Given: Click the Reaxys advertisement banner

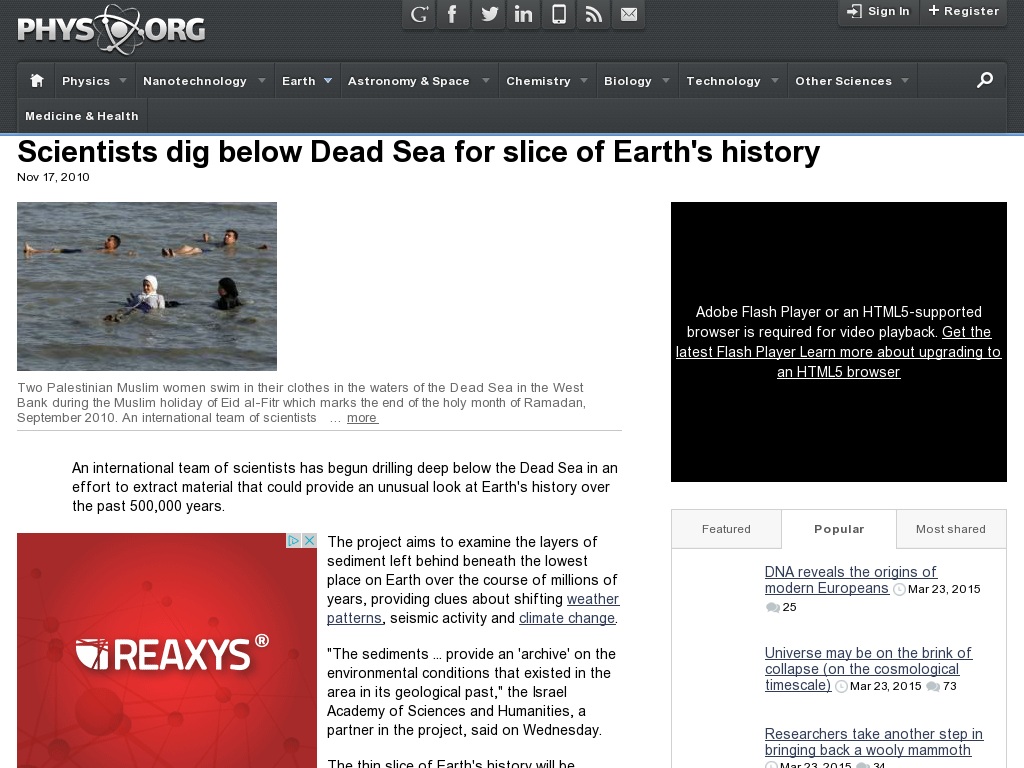Looking at the screenshot, I should pos(167,650).
